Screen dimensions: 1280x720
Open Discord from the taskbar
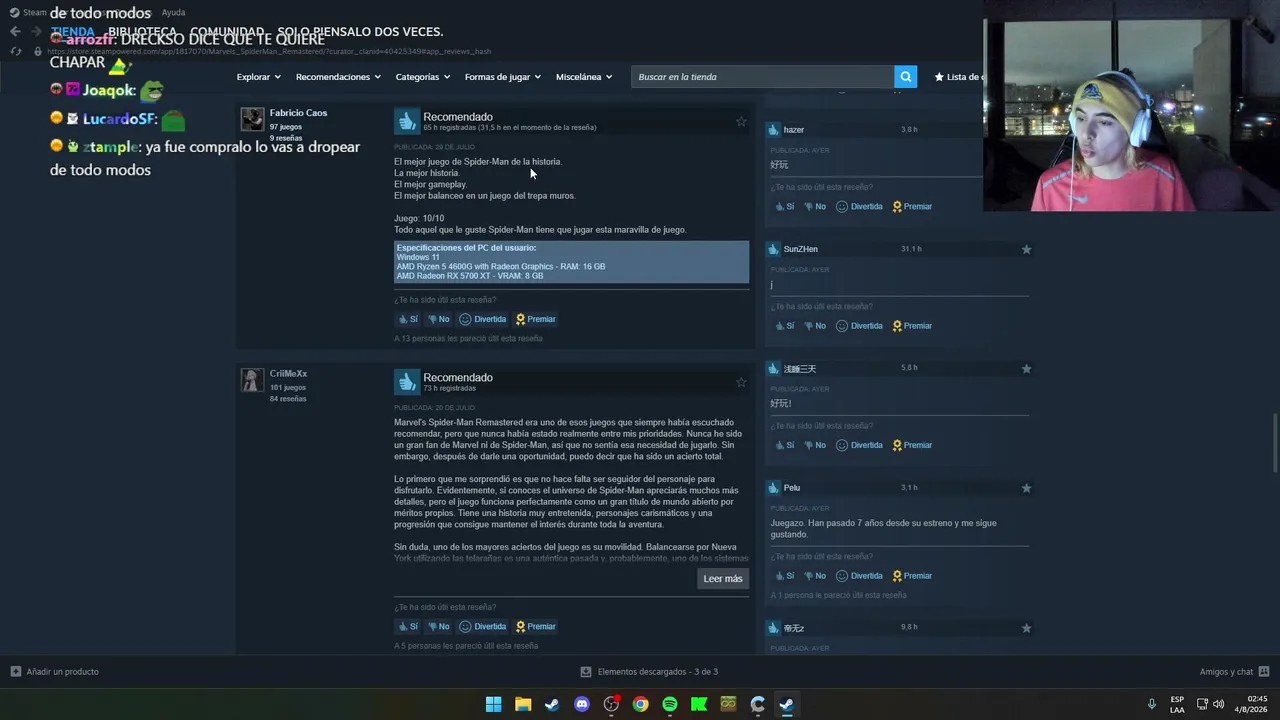click(x=582, y=704)
